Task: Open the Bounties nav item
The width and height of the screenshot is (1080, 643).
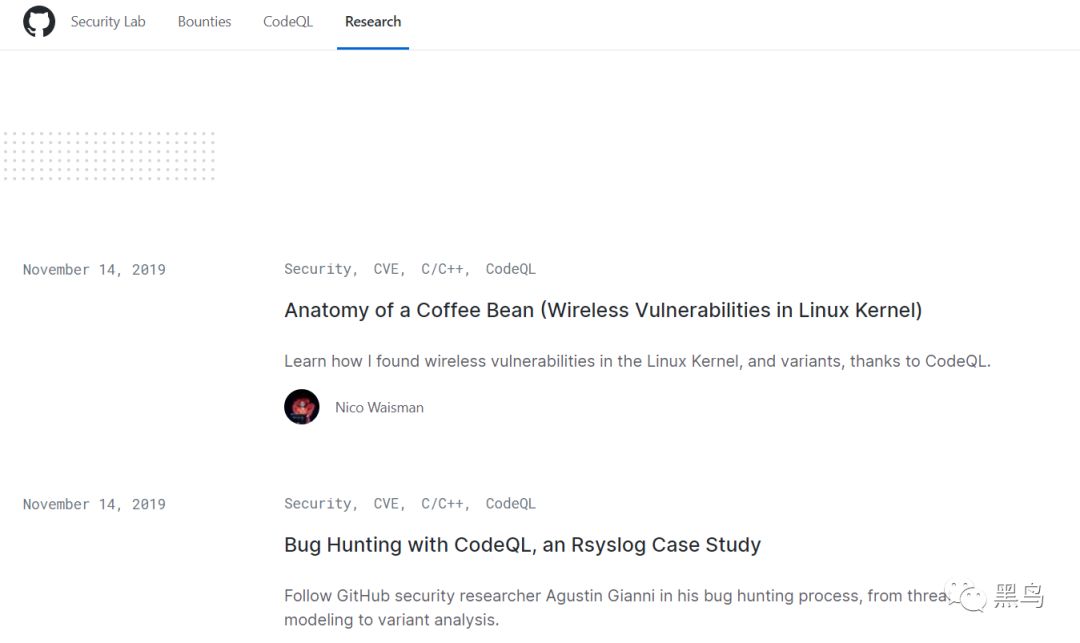Action: click(205, 21)
